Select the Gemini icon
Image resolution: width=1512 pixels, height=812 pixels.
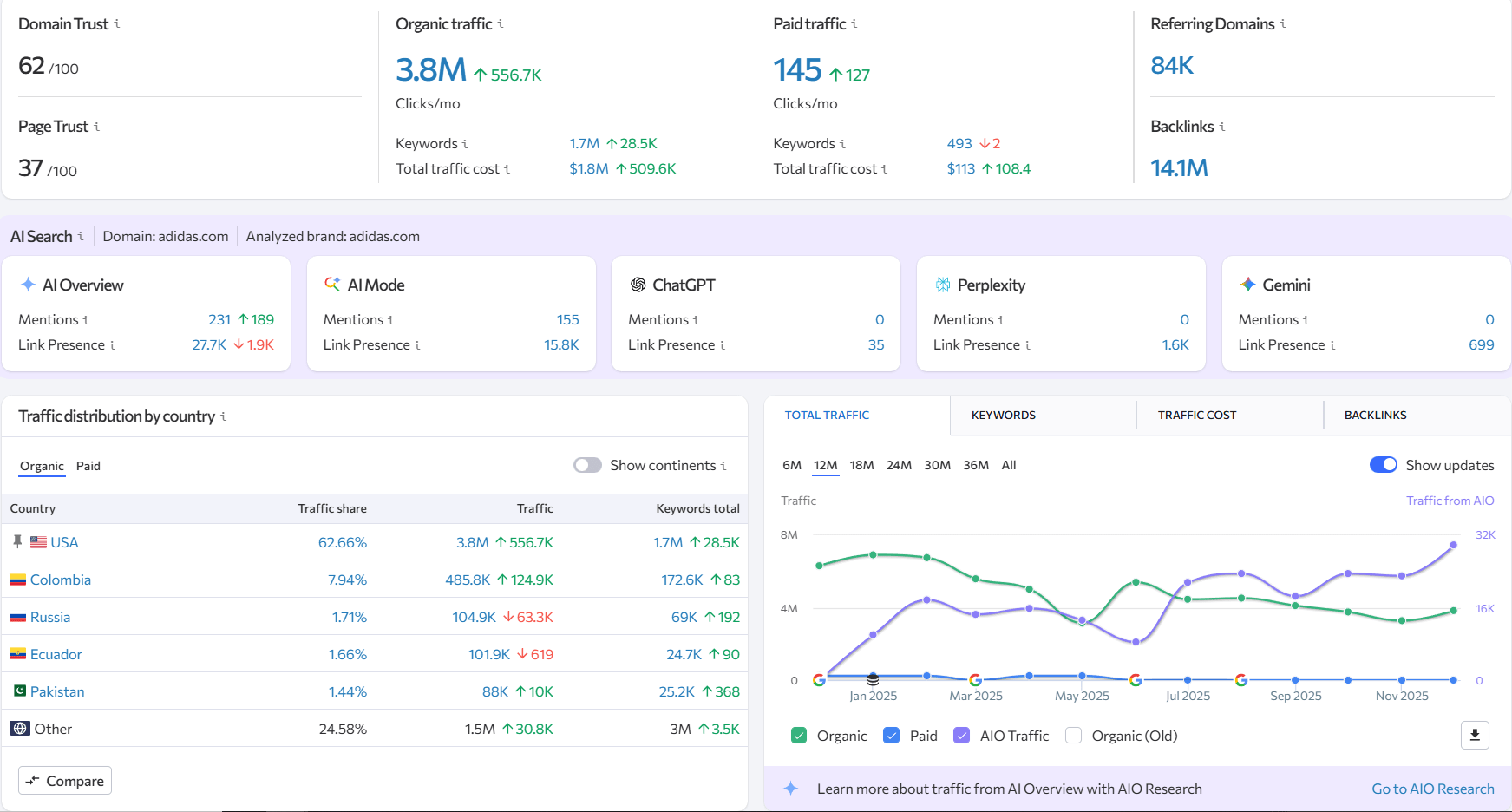1249,284
